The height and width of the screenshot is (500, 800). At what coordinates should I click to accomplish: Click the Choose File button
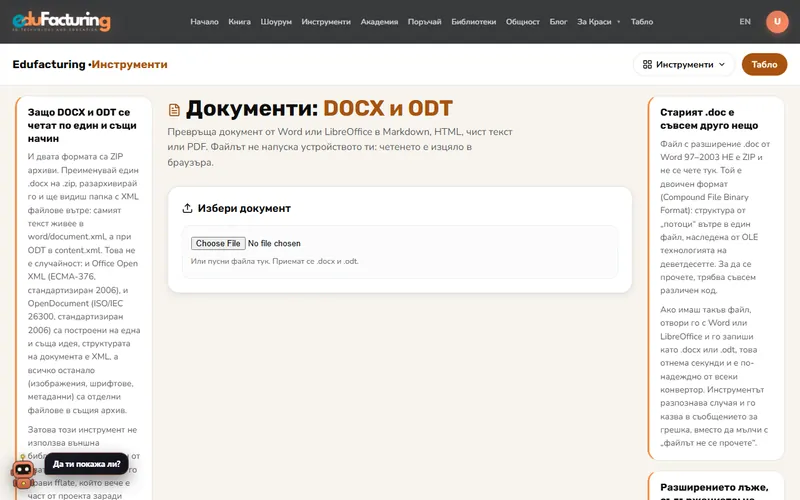click(218, 243)
